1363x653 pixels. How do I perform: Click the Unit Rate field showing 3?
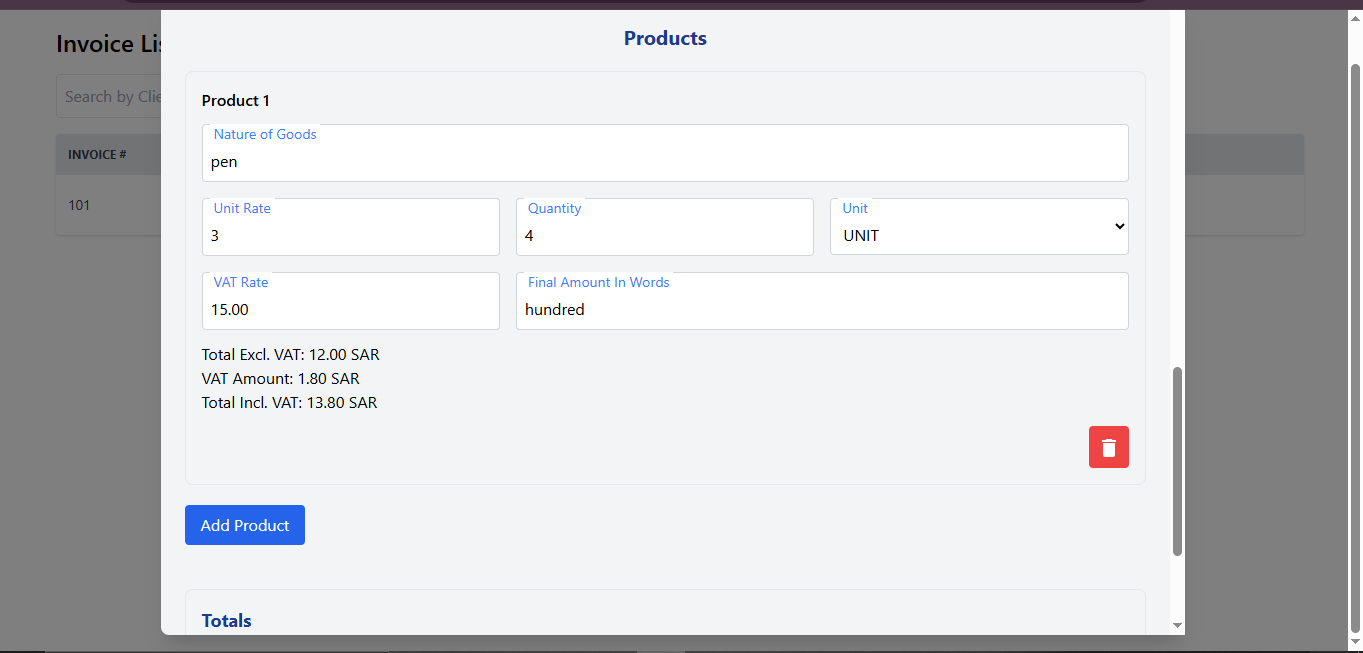coord(350,235)
